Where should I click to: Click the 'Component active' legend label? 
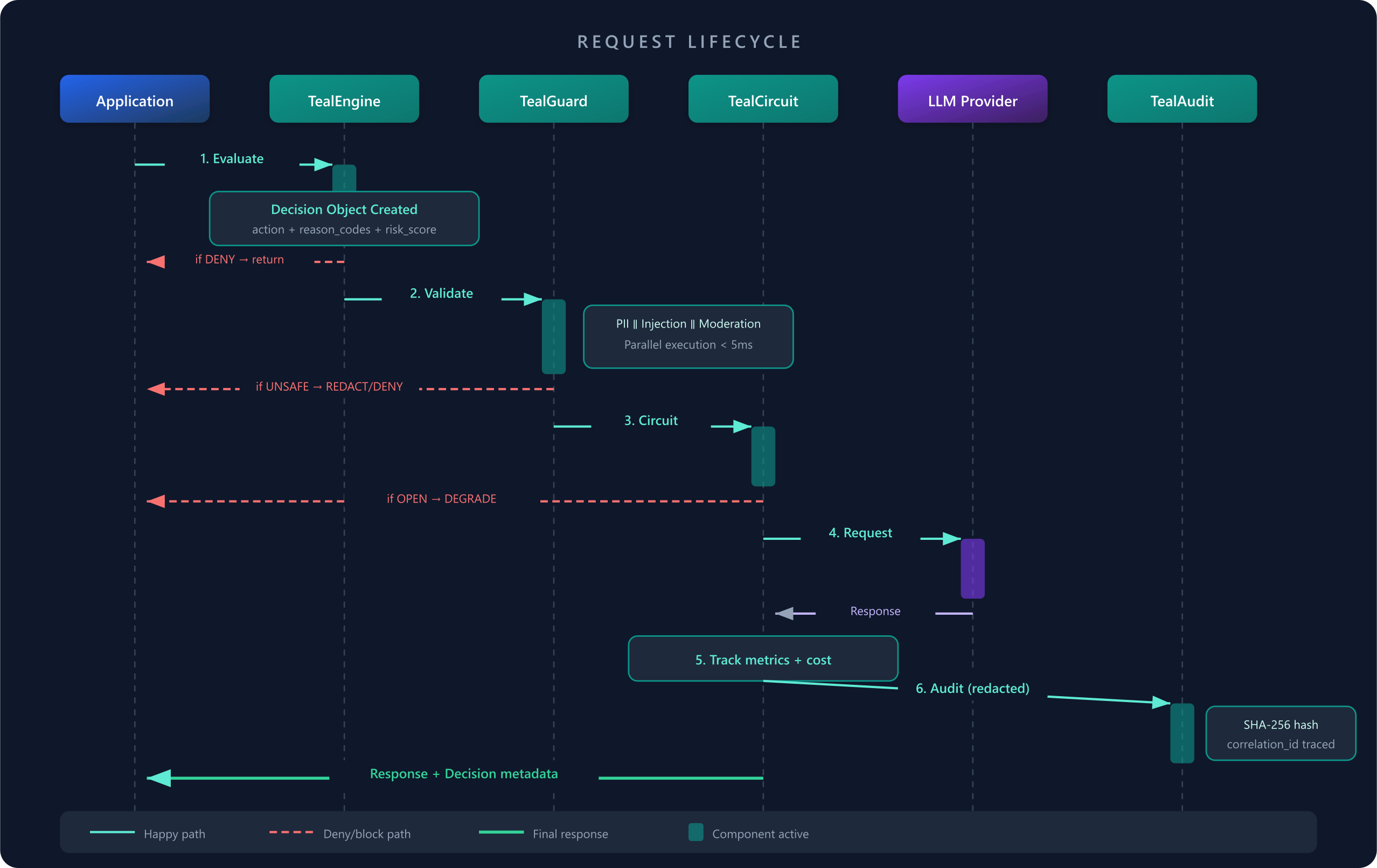tap(760, 834)
